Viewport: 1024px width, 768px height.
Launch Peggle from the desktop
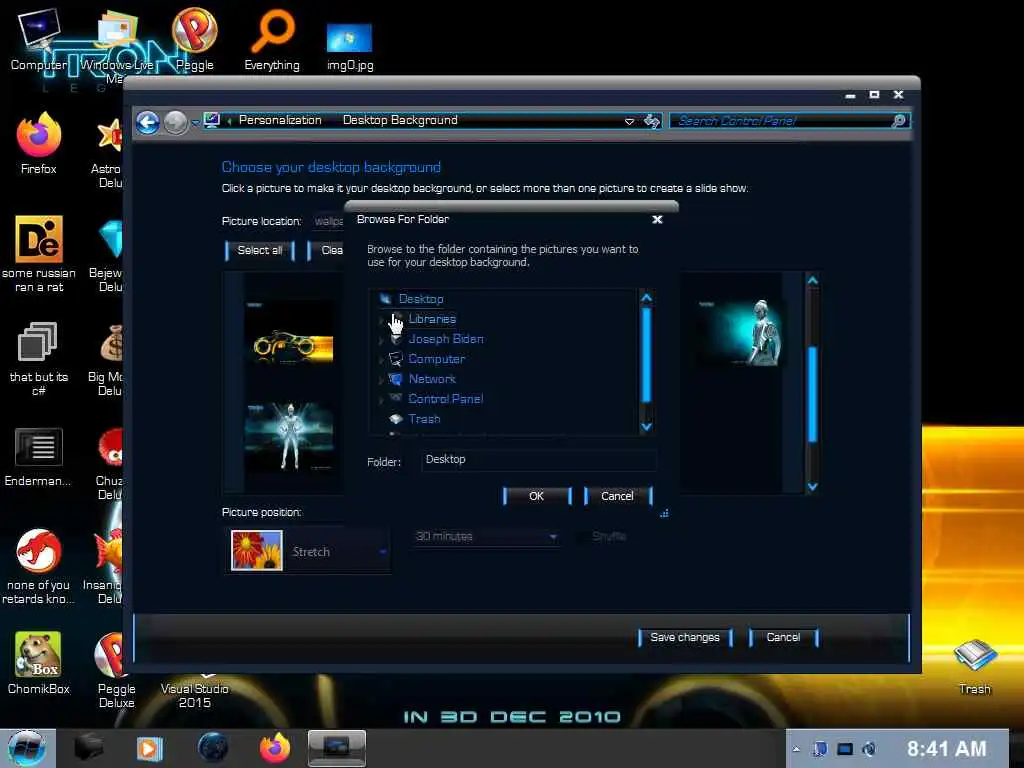pyautogui.click(x=195, y=38)
